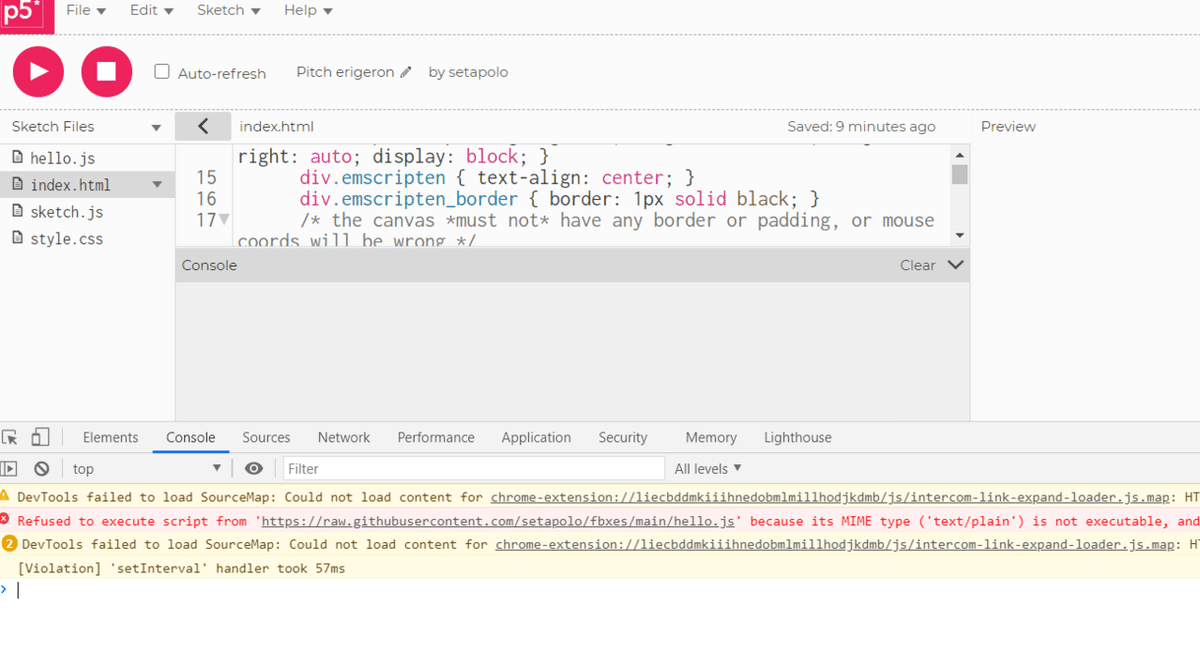Viewport: 1200px width, 668px height.
Task: Open the first intercom-link-expand-loader.js.map link
Action: click(830, 497)
